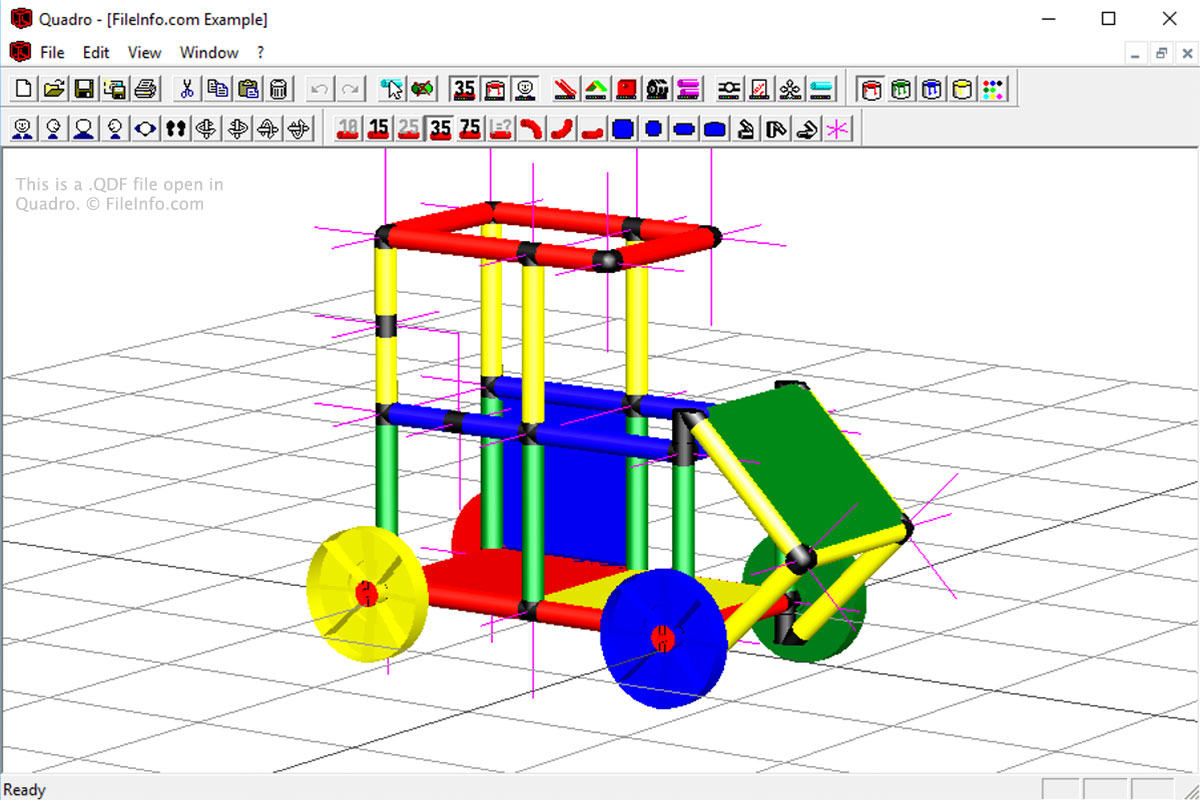Click the custom length L=? button
Screen dimensions: 1200x800
(x=501, y=128)
